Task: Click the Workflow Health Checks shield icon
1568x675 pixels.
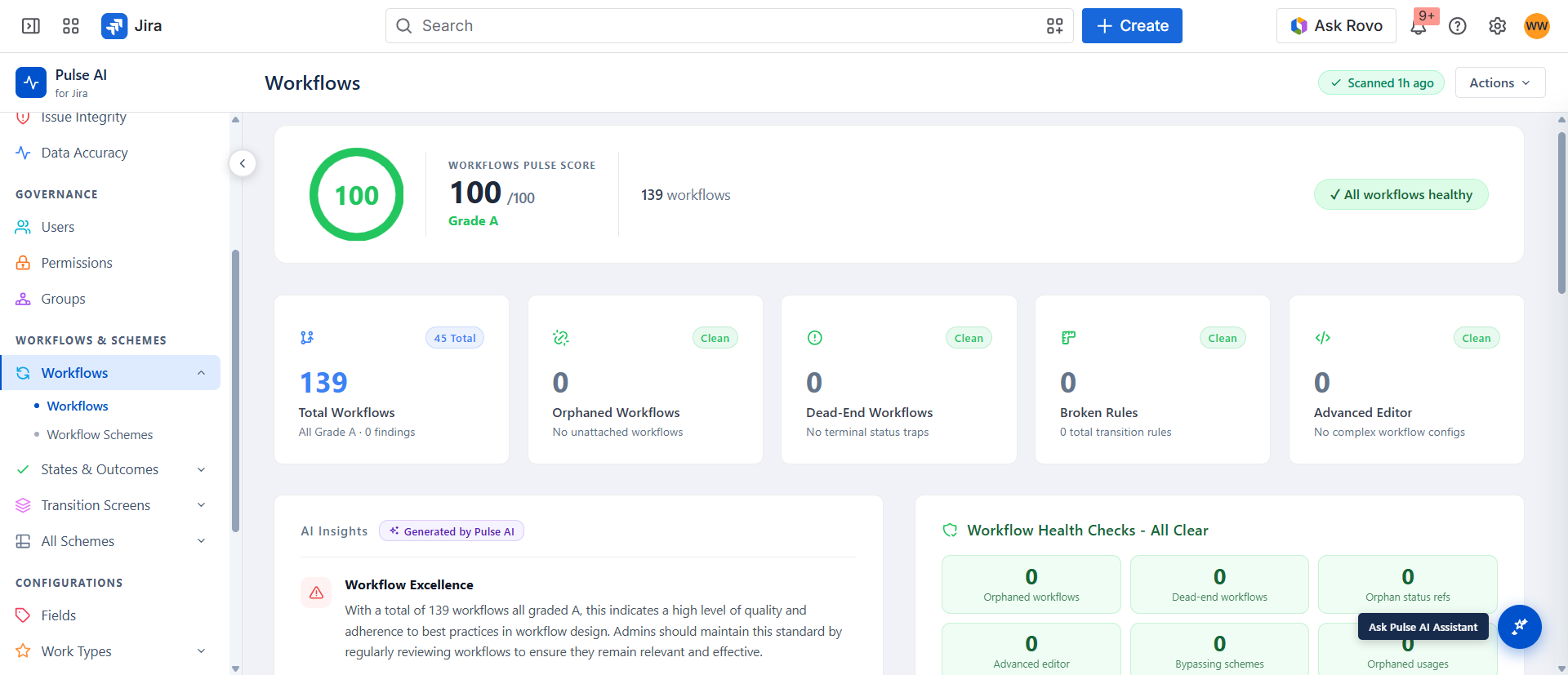Action: (x=950, y=531)
